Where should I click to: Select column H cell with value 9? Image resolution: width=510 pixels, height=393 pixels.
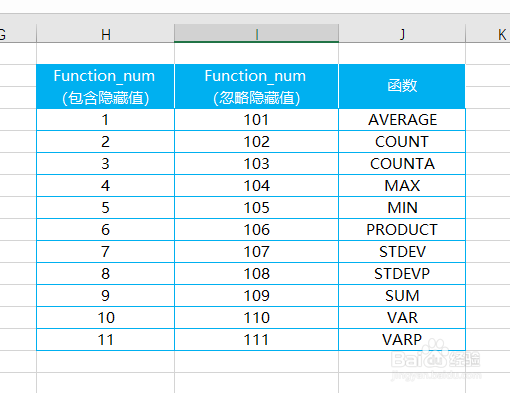(105, 296)
